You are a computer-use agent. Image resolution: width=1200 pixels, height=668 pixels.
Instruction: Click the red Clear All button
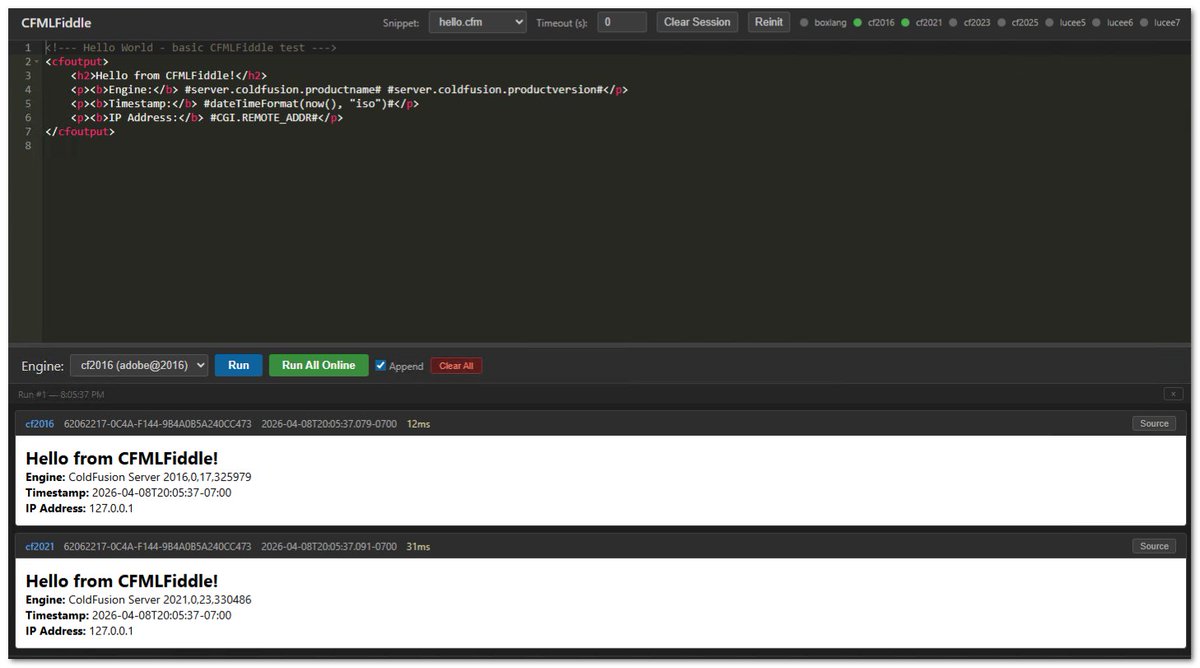pos(456,366)
